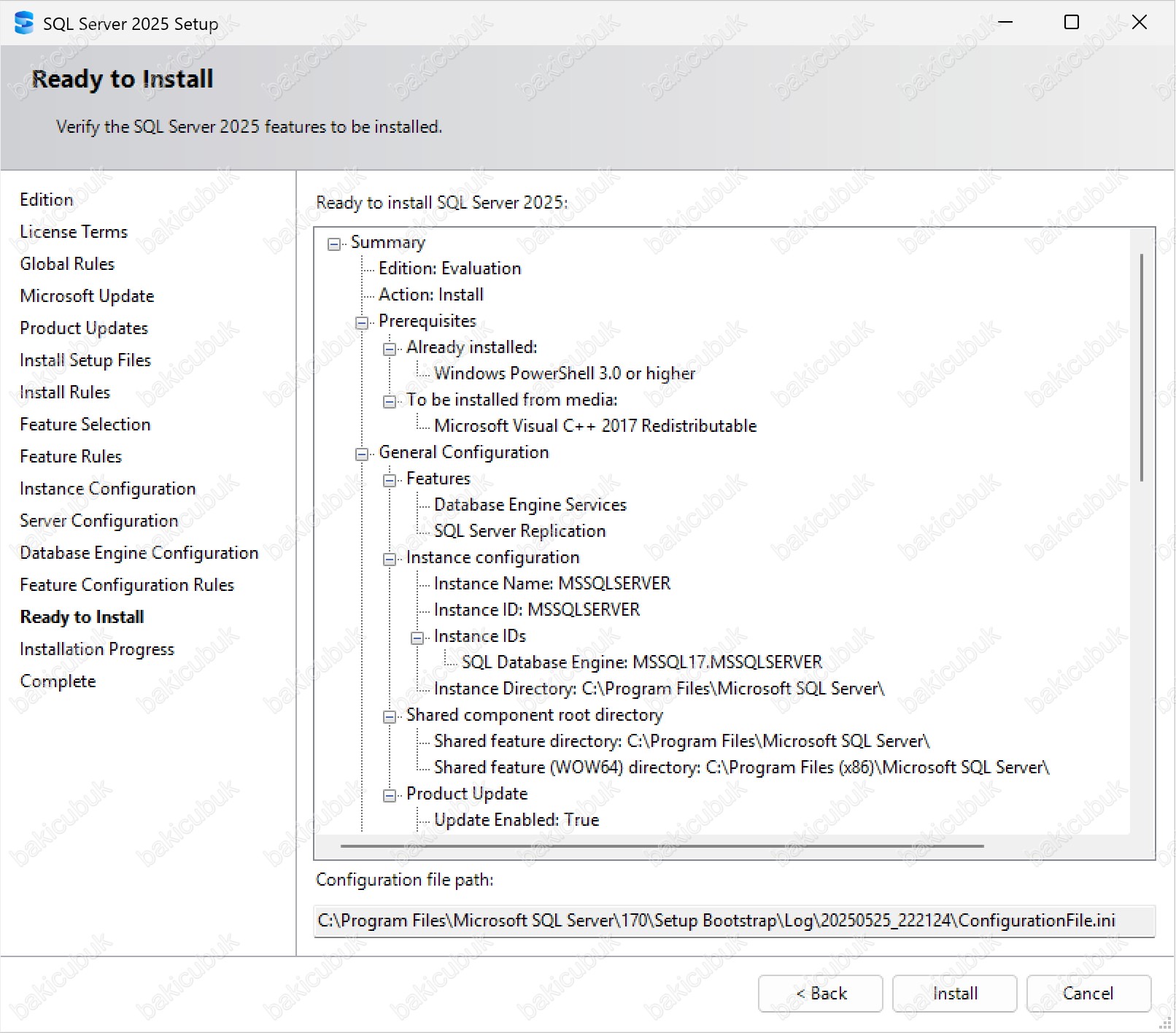Select the Product Updates step
Image resolution: width=1176 pixels, height=1033 pixels.
84,328
